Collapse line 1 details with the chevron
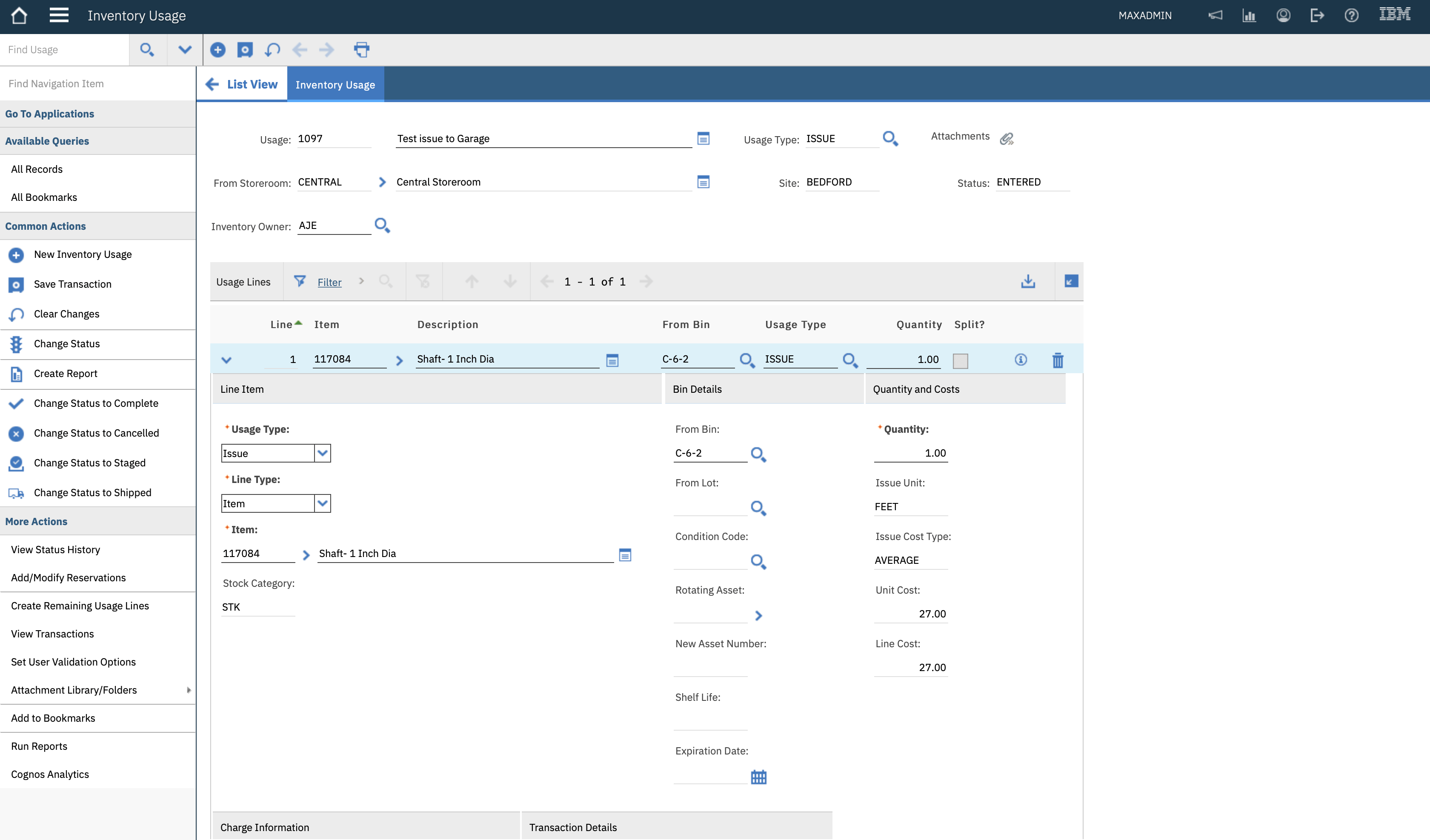The width and height of the screenshot is (1430, 840). coord(226,360)
